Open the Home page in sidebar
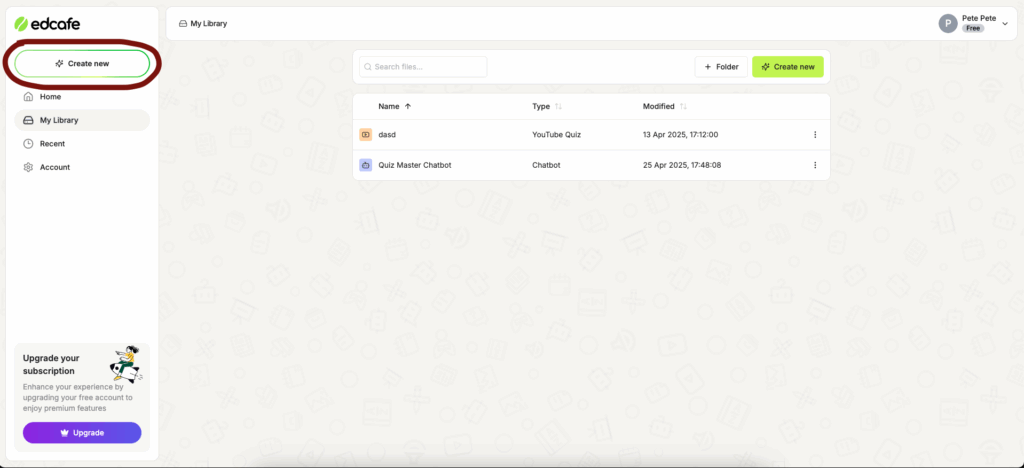The image size is (1024, 468). pos(82,97)
